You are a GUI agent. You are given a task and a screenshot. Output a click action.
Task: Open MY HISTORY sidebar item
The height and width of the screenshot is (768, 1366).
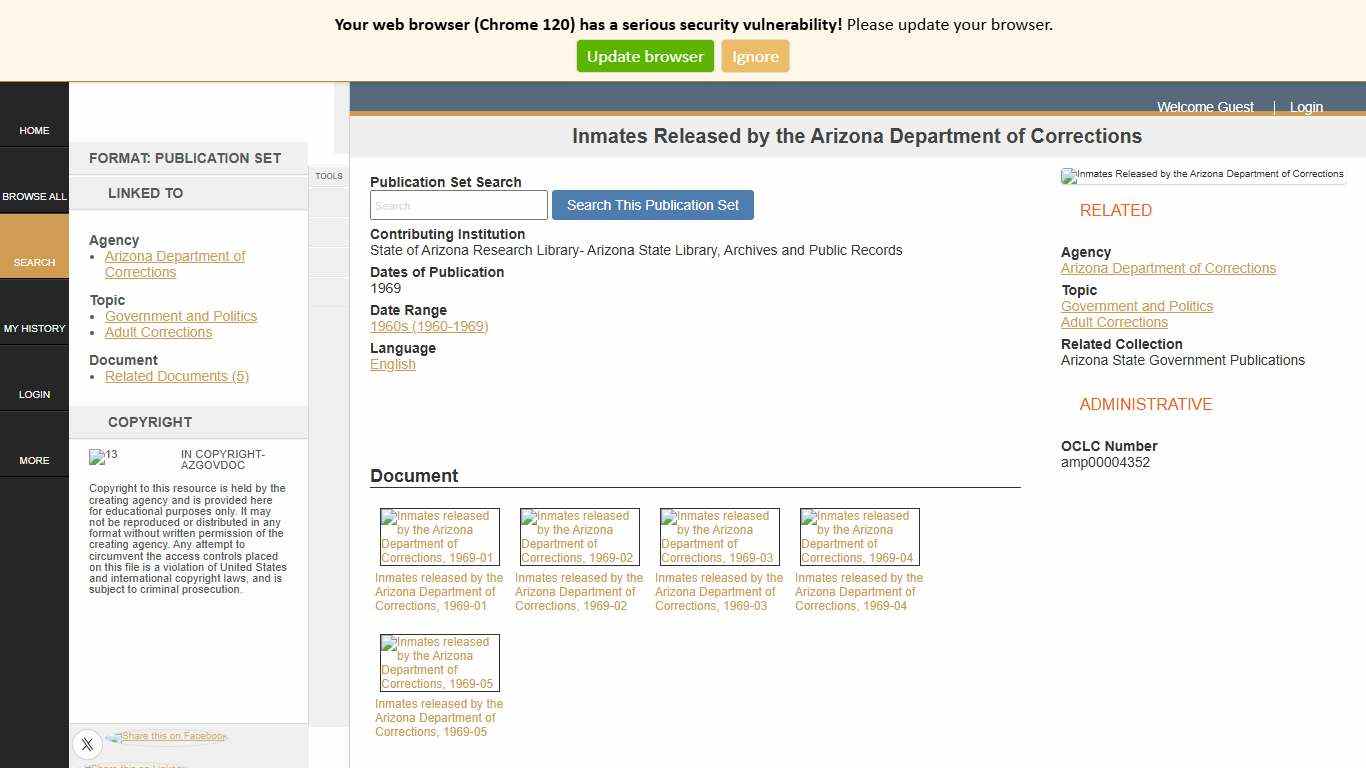[x=34, y=328]
